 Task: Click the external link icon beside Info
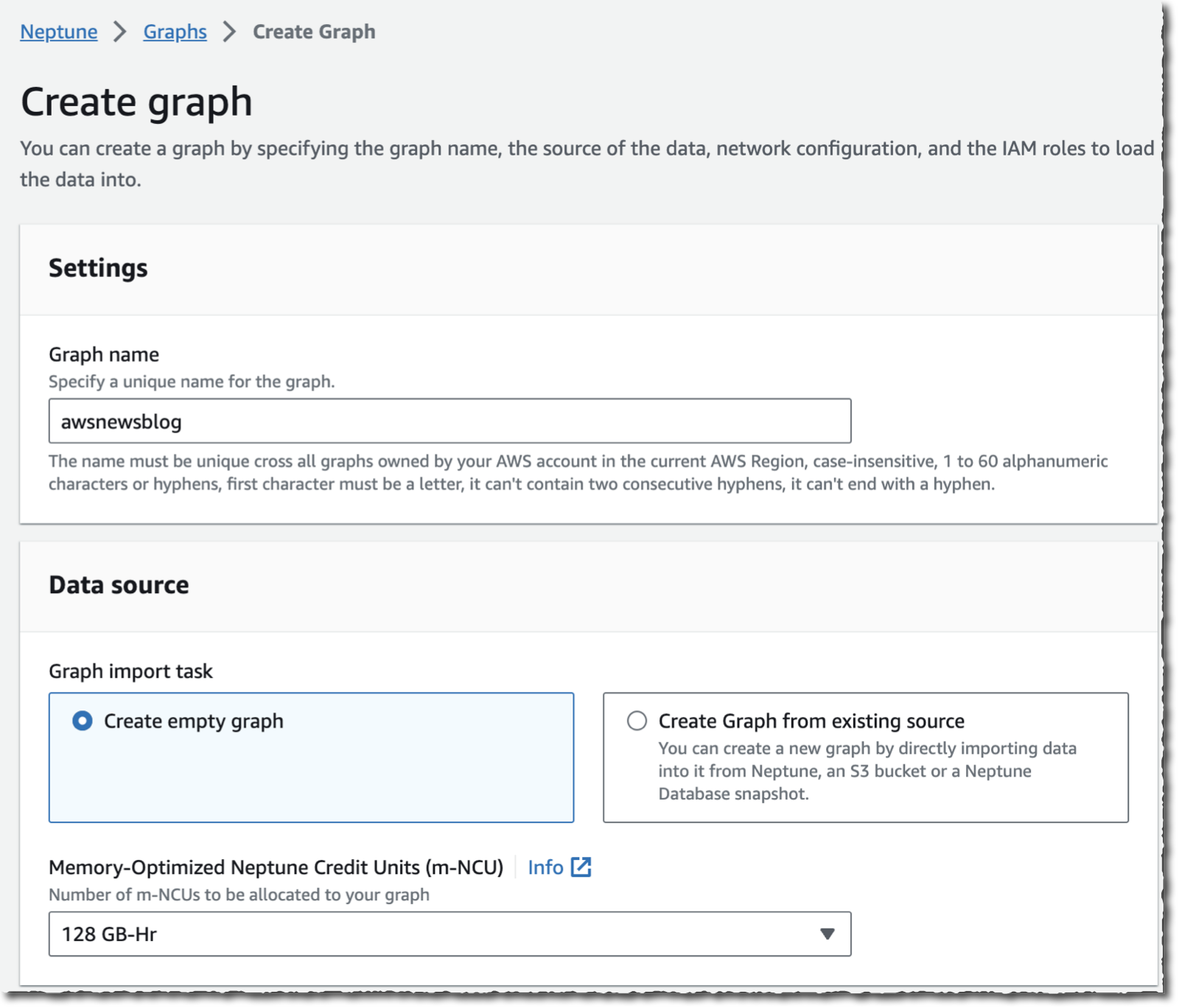tap(581, 867)
